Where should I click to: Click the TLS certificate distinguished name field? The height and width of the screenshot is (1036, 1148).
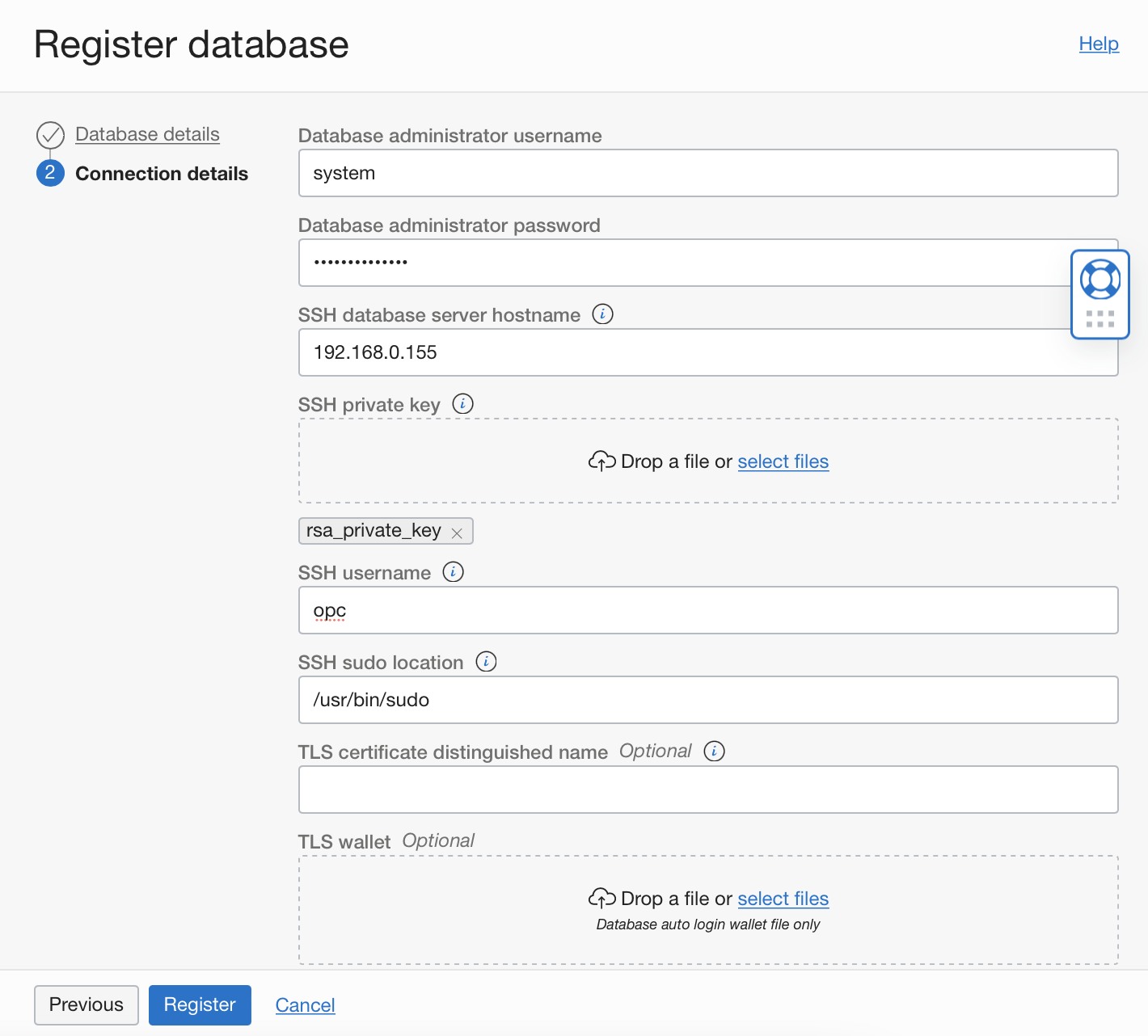[707, 790]
